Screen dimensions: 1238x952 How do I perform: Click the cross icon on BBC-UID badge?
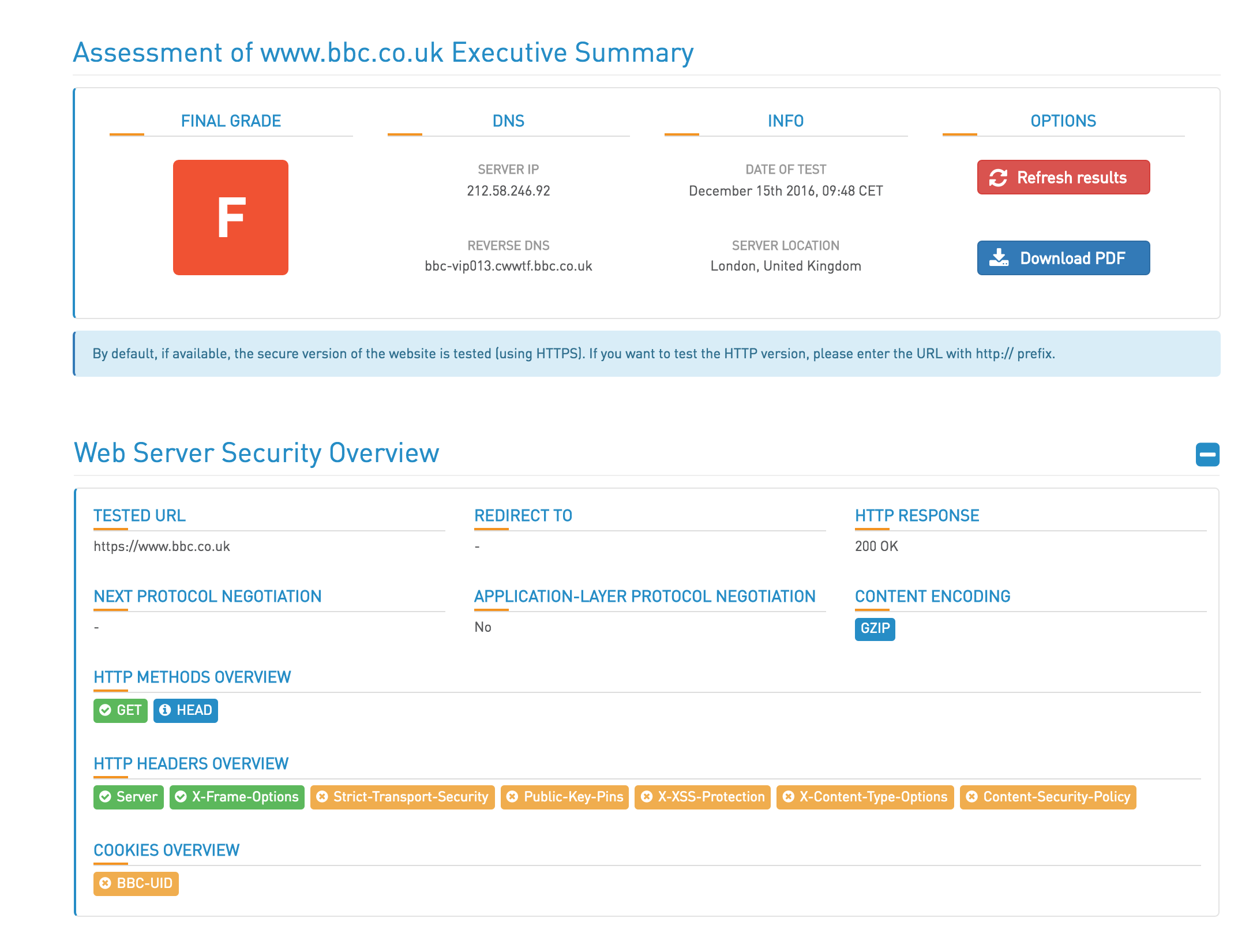coord(105,883)
